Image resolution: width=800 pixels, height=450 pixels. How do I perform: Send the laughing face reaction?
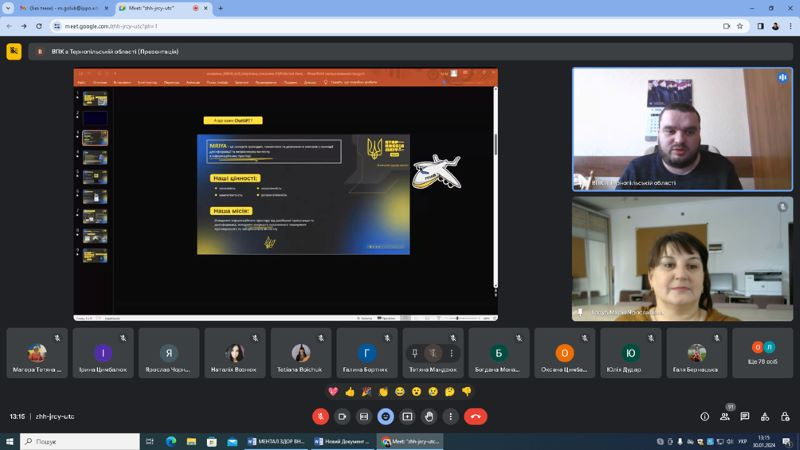[x=400, y=392]
